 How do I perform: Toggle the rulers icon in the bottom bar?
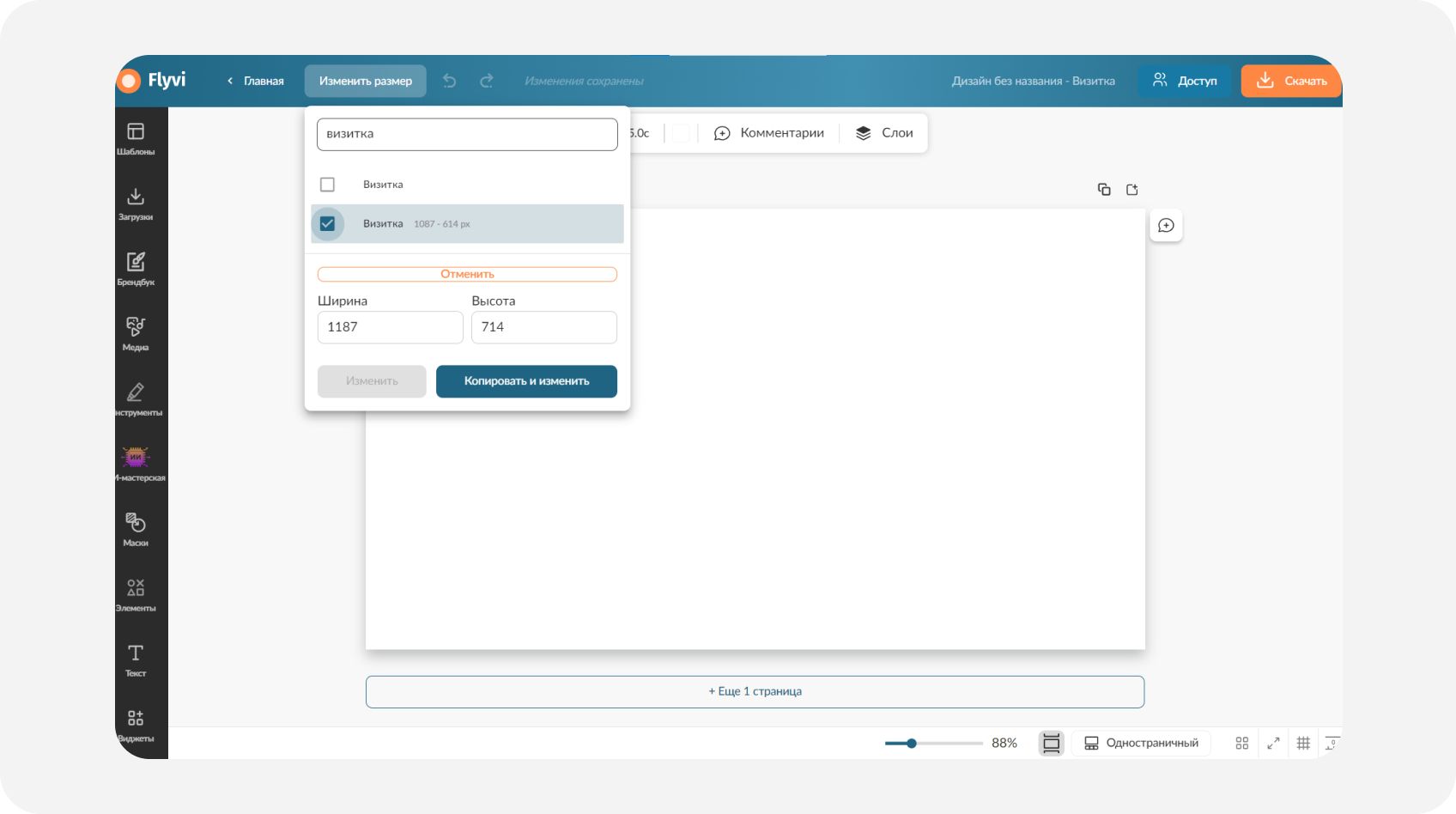coord(1332,743)
